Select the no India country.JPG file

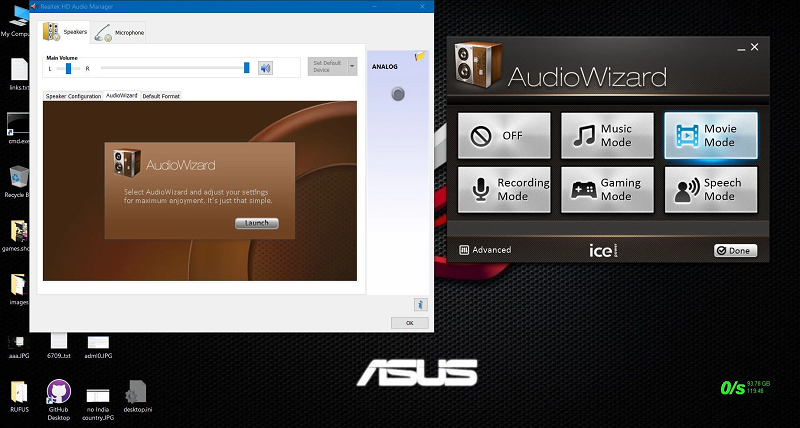coord(98,405)
